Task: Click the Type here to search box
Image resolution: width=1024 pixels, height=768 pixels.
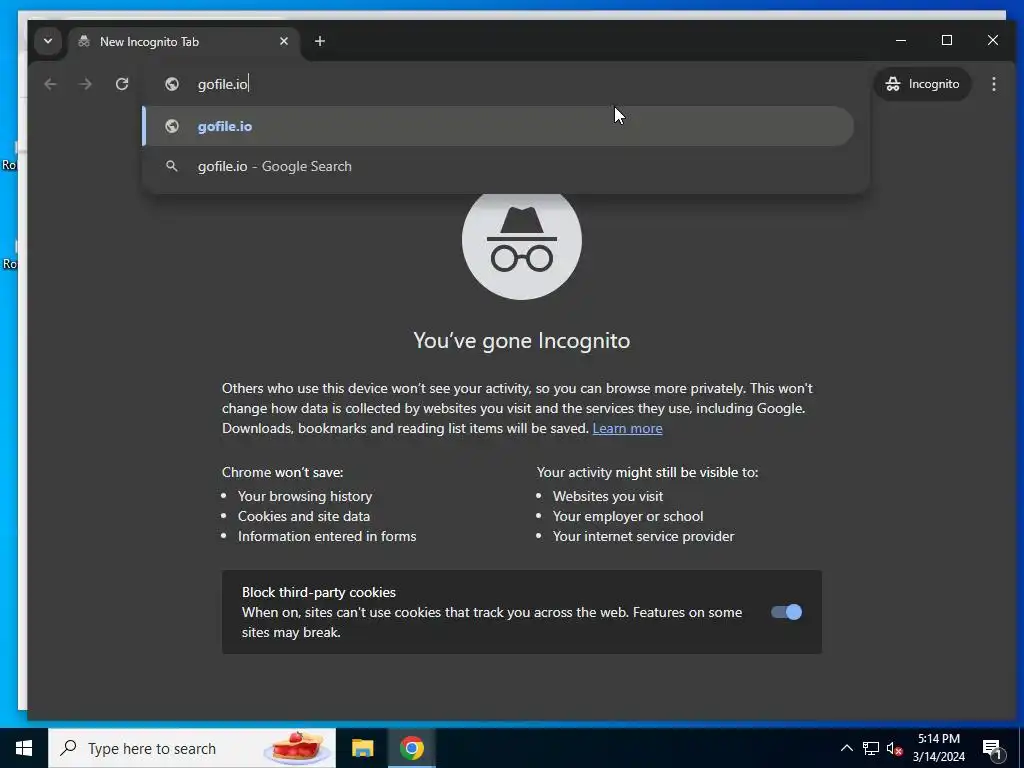Action: click(x=192, y=748)
